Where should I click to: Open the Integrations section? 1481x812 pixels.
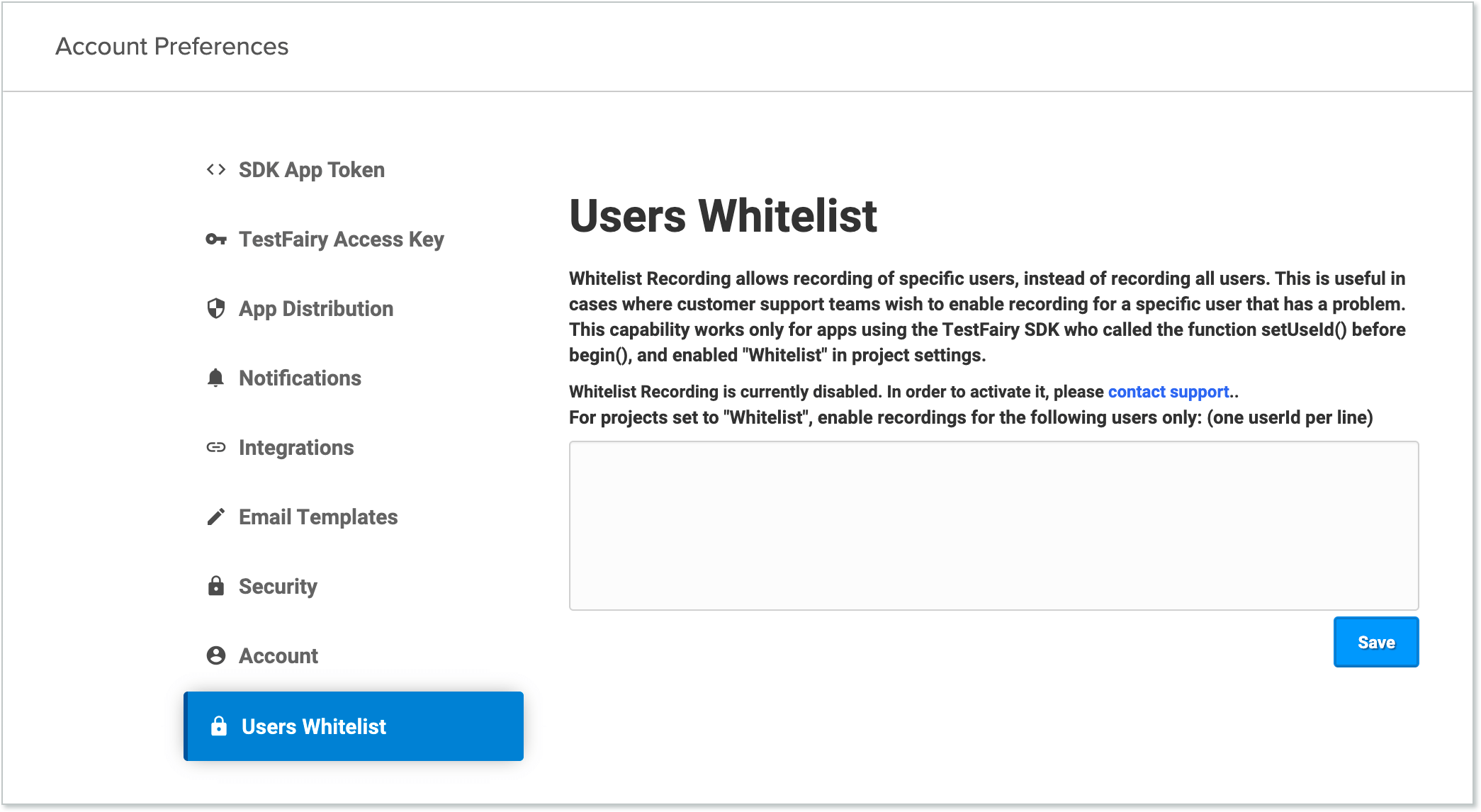click(296, 447)
